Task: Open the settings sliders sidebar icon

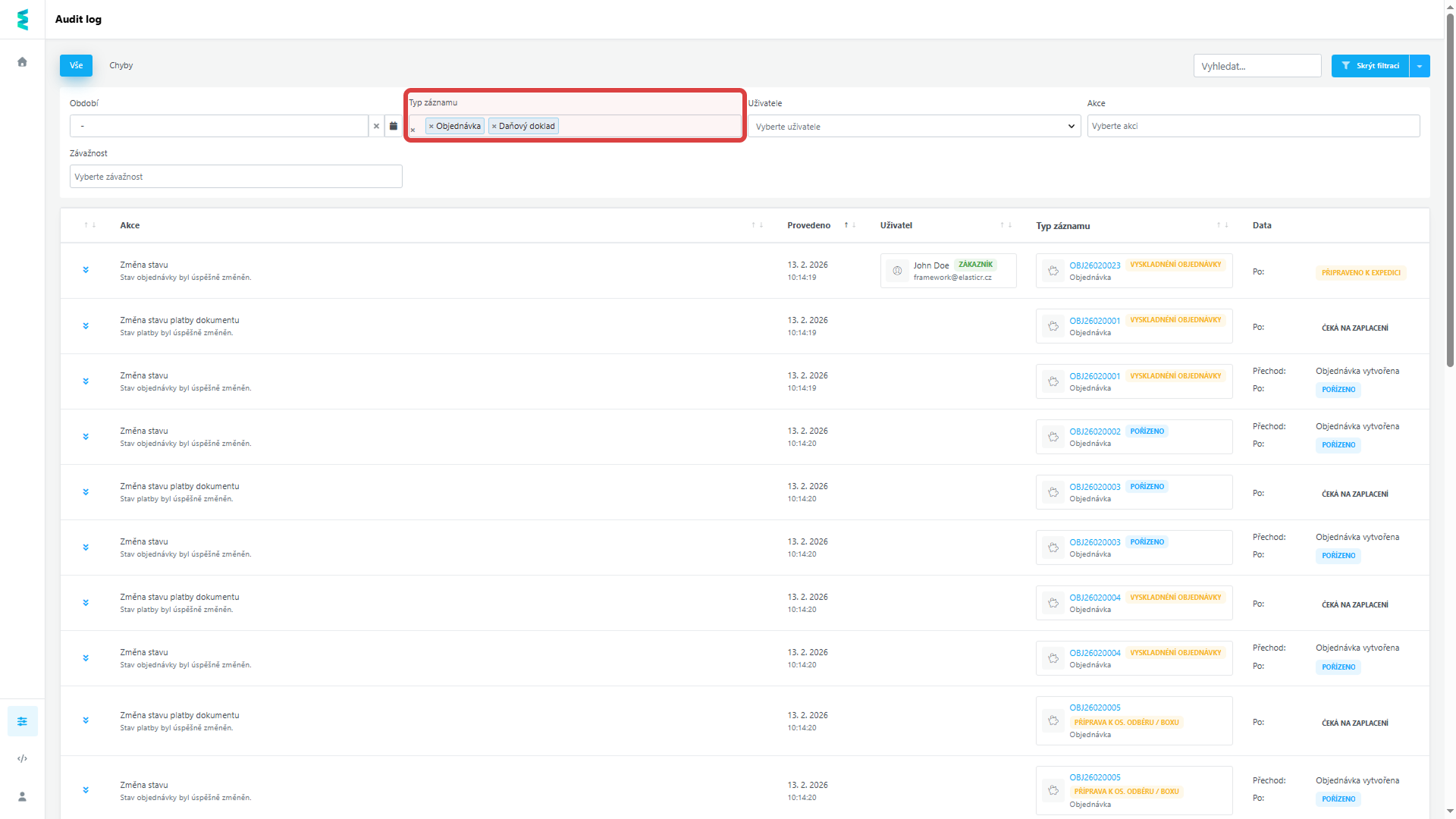Action: click(x=22, y=721)
